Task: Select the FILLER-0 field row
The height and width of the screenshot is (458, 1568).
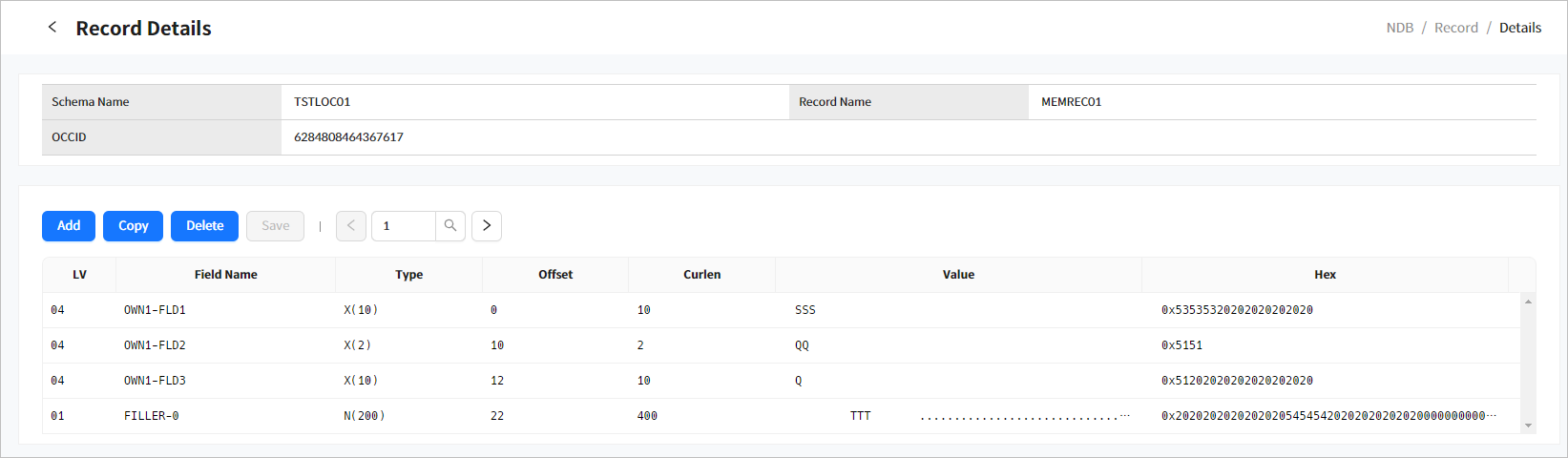Action: [152, 416]
